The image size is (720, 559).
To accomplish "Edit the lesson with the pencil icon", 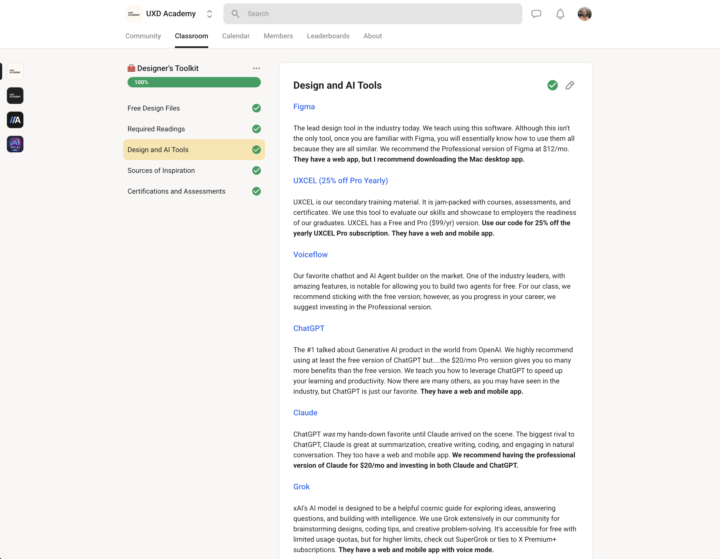I will click(x=570, y=85).
